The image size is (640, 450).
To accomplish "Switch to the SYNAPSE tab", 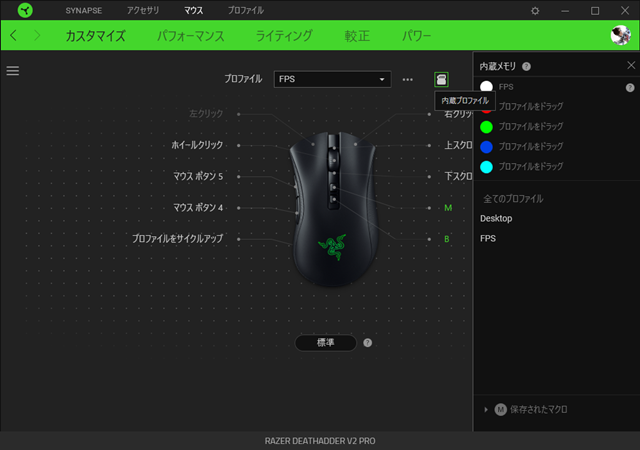I will point(84,11).
